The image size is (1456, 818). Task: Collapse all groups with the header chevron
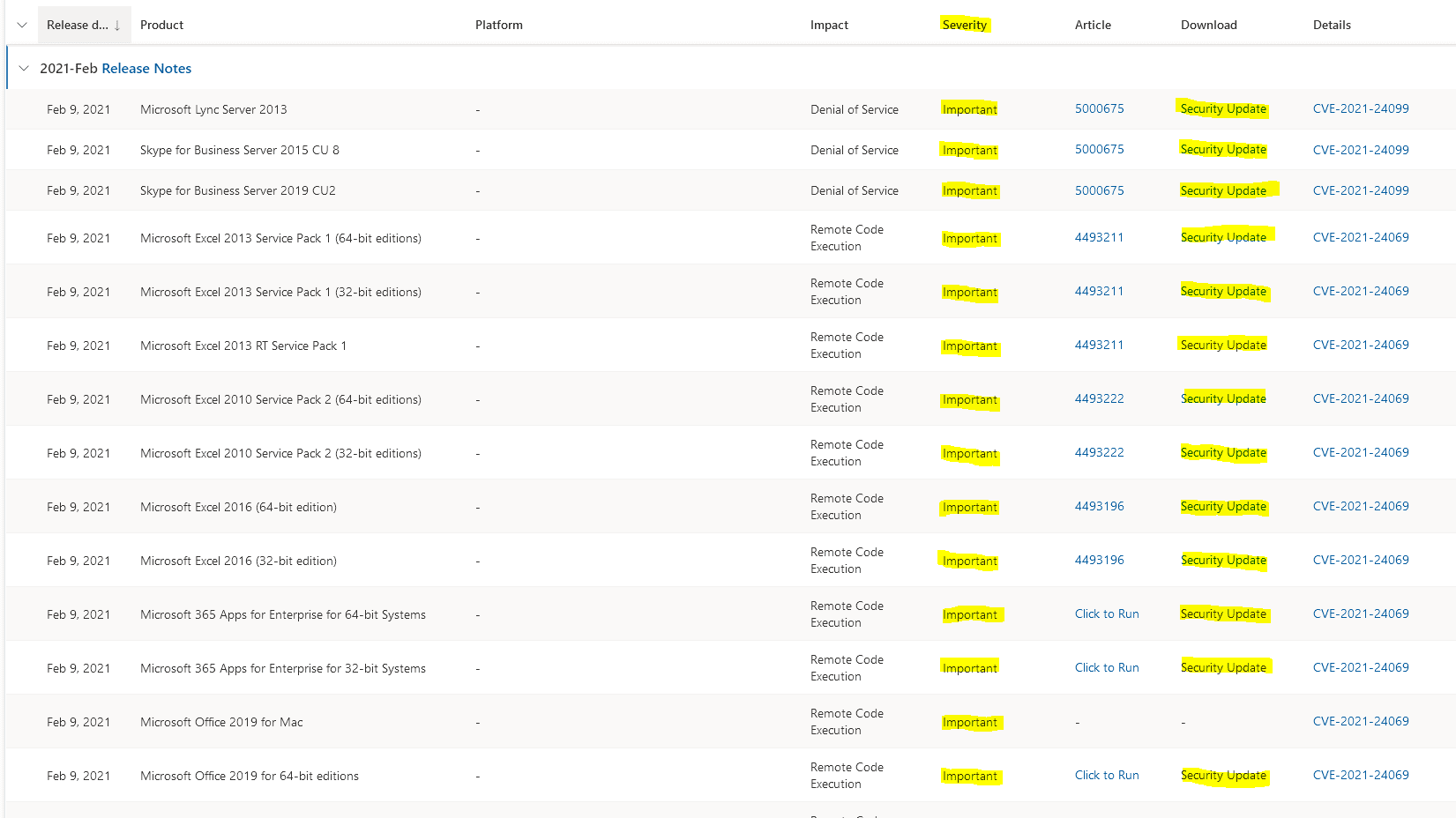tap(22, 26)
